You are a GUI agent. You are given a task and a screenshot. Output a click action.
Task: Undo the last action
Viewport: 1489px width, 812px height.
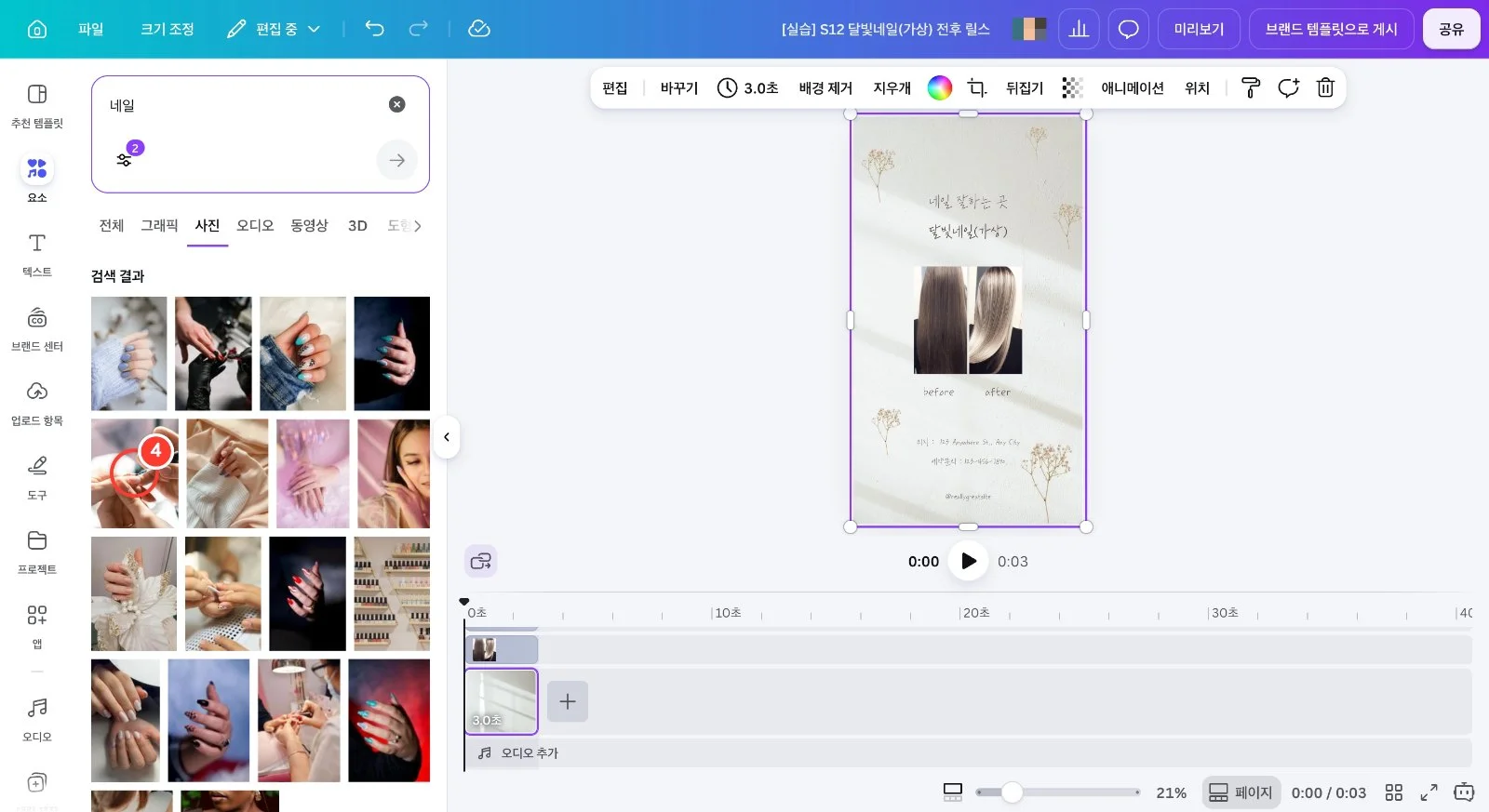[374, 29]
